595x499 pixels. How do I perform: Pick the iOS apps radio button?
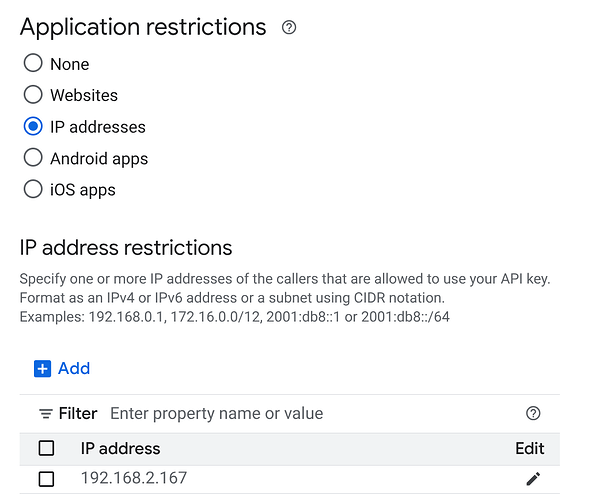click(x=33, y=189)
